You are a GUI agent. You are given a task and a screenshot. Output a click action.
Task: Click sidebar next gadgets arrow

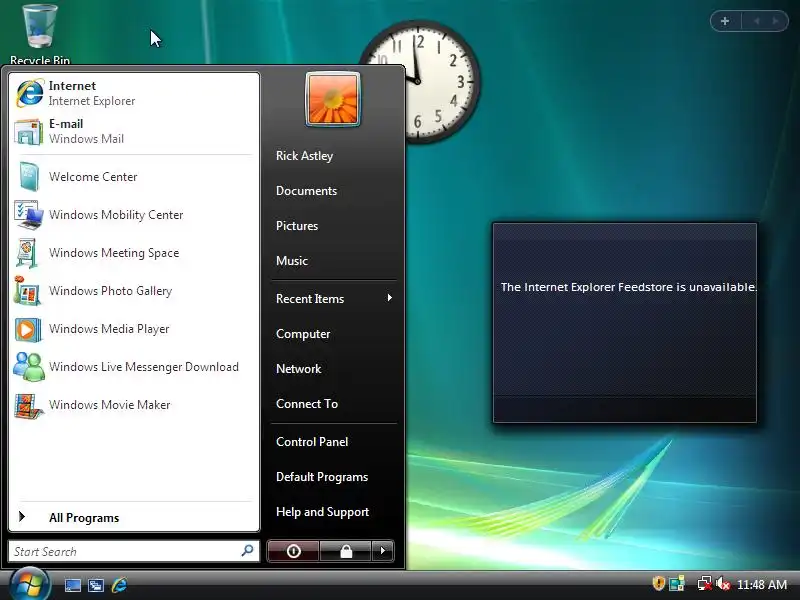point(776,21)
